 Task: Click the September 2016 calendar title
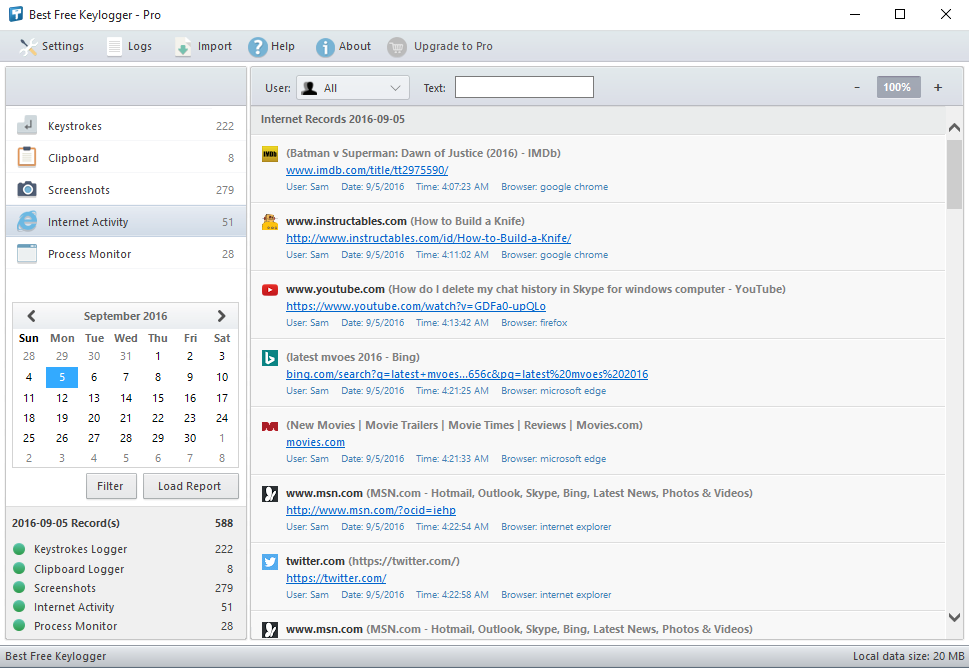(x=125, y=316)
